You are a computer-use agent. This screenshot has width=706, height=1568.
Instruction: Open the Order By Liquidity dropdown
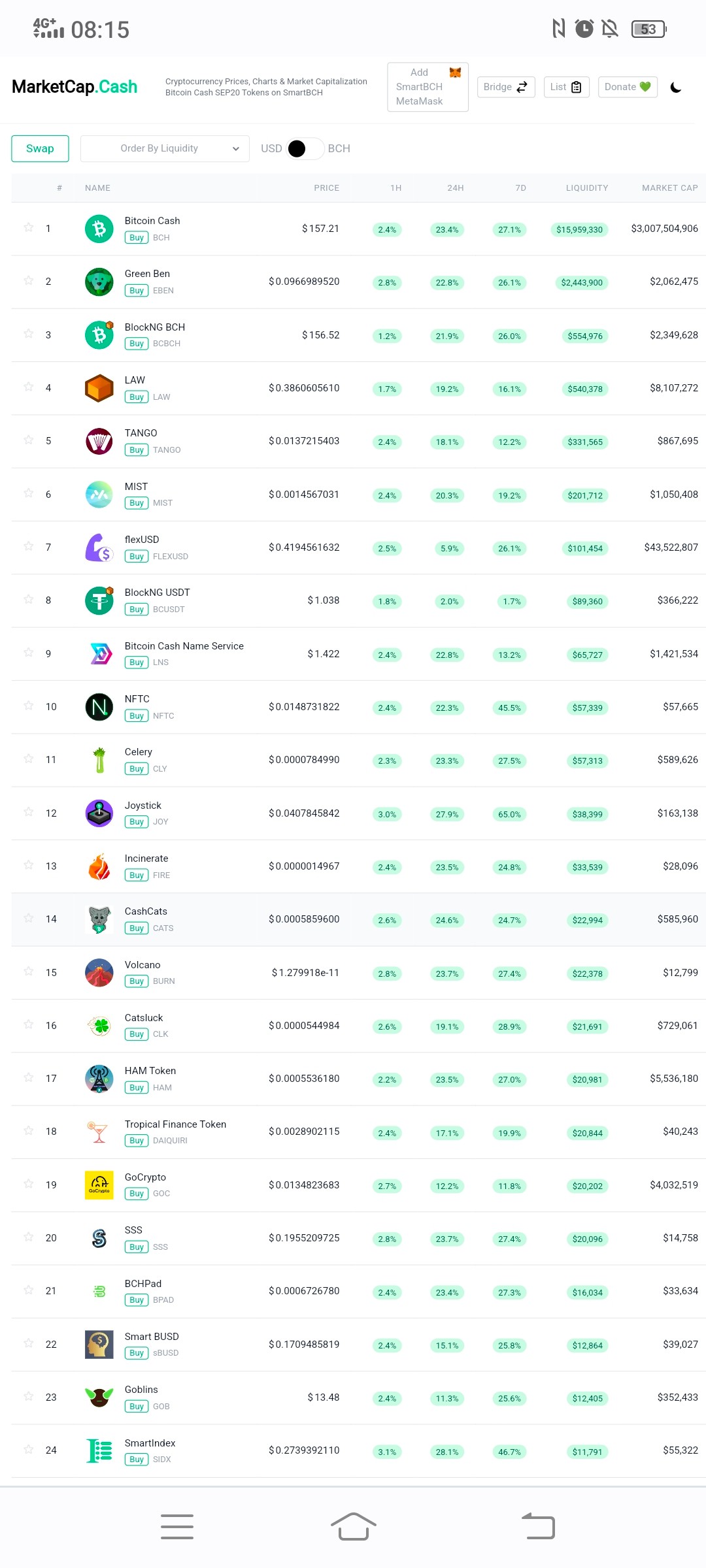click(165, 148)
